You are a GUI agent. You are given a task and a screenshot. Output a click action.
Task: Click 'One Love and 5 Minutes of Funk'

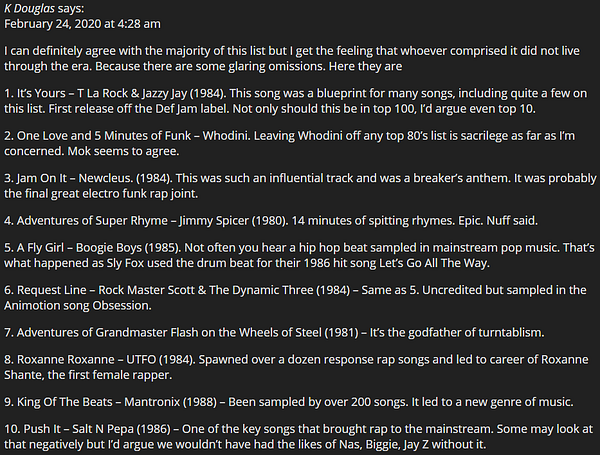pyautogui.click(x=104, y=136)
